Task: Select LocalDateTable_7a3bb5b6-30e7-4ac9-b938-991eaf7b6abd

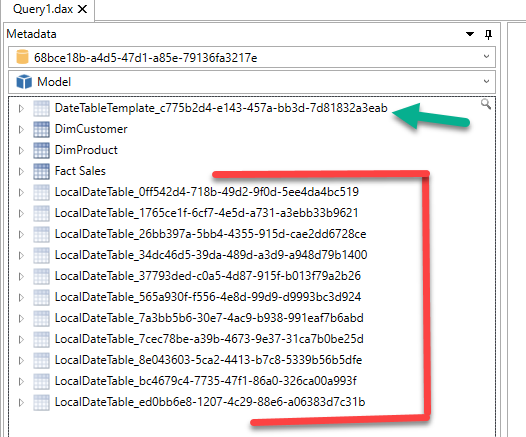Action: 209,318
